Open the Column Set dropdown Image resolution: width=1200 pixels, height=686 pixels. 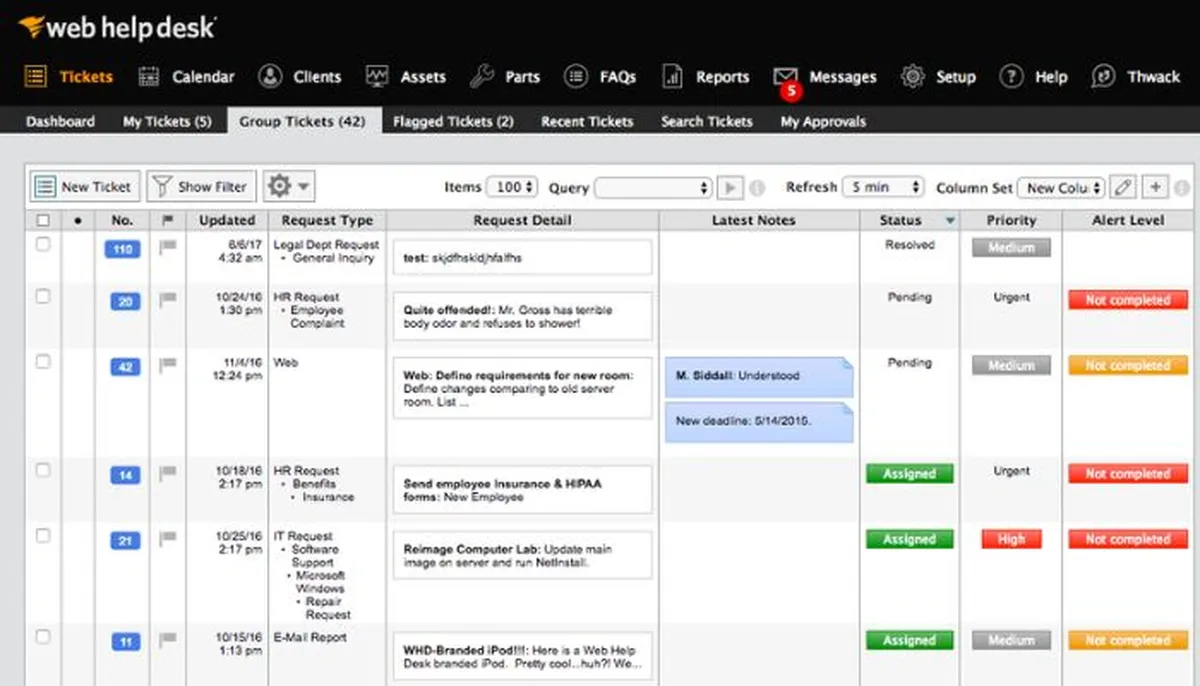pos(1062,187)
